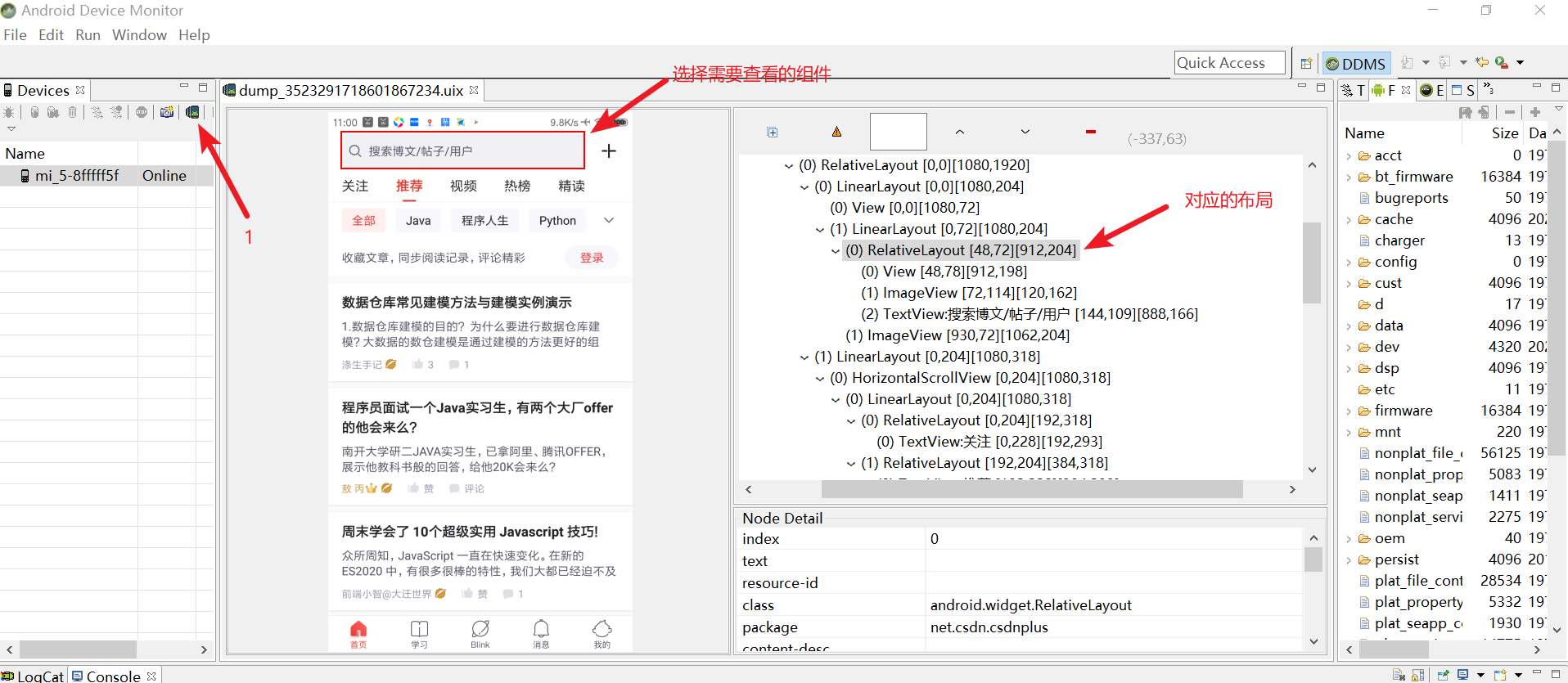Close the dump uix editor tab

point(474,90)
